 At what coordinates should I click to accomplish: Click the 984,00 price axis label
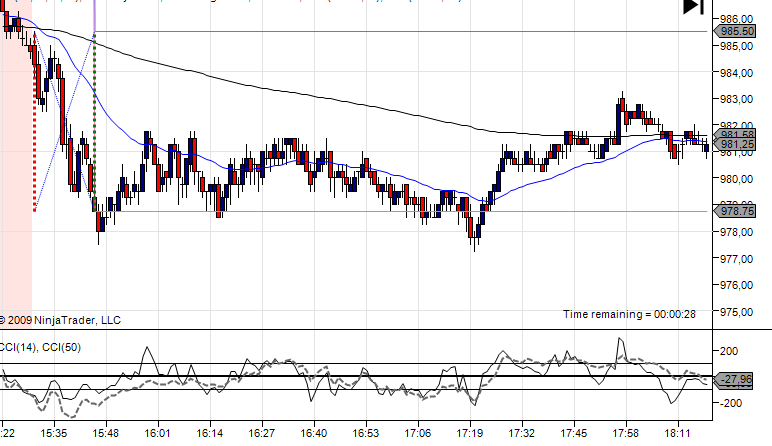[737, 73]
